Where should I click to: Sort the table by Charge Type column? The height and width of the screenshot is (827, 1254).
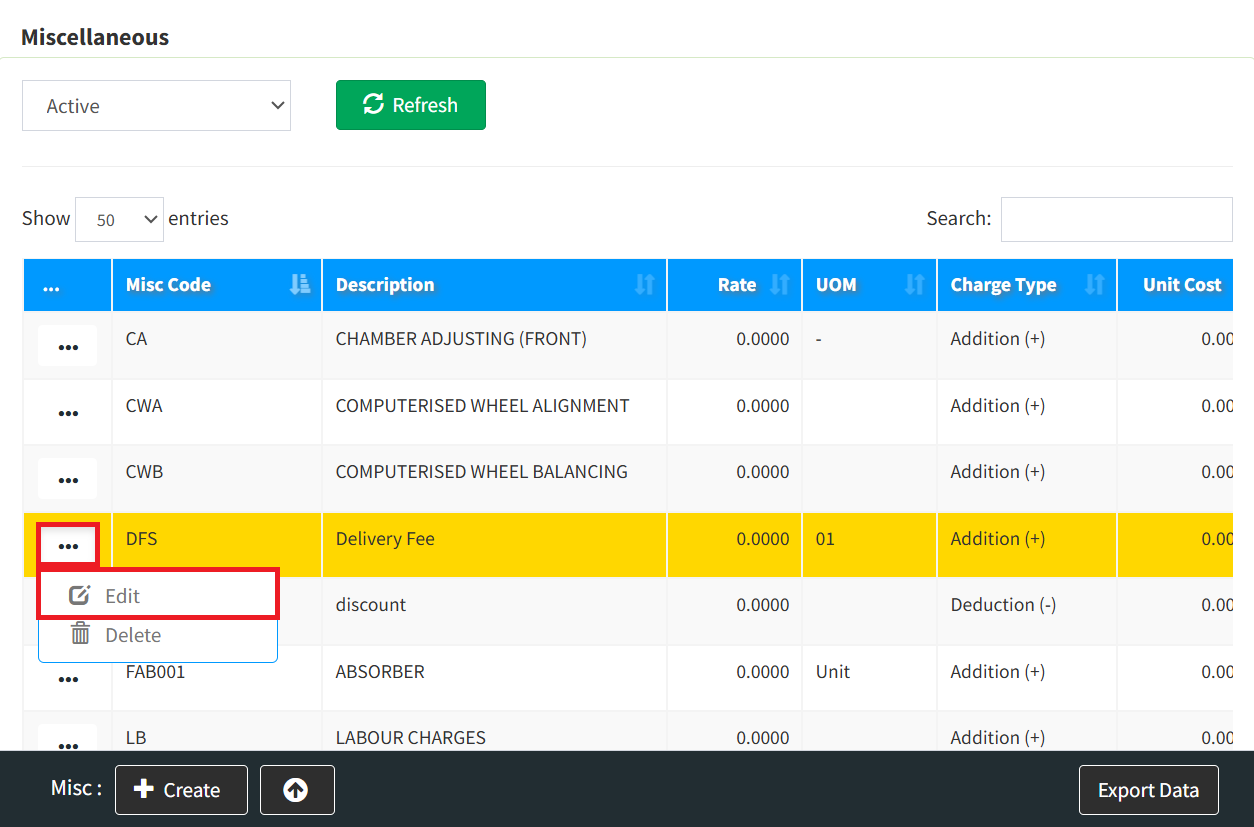click(x=1094, y=285)
